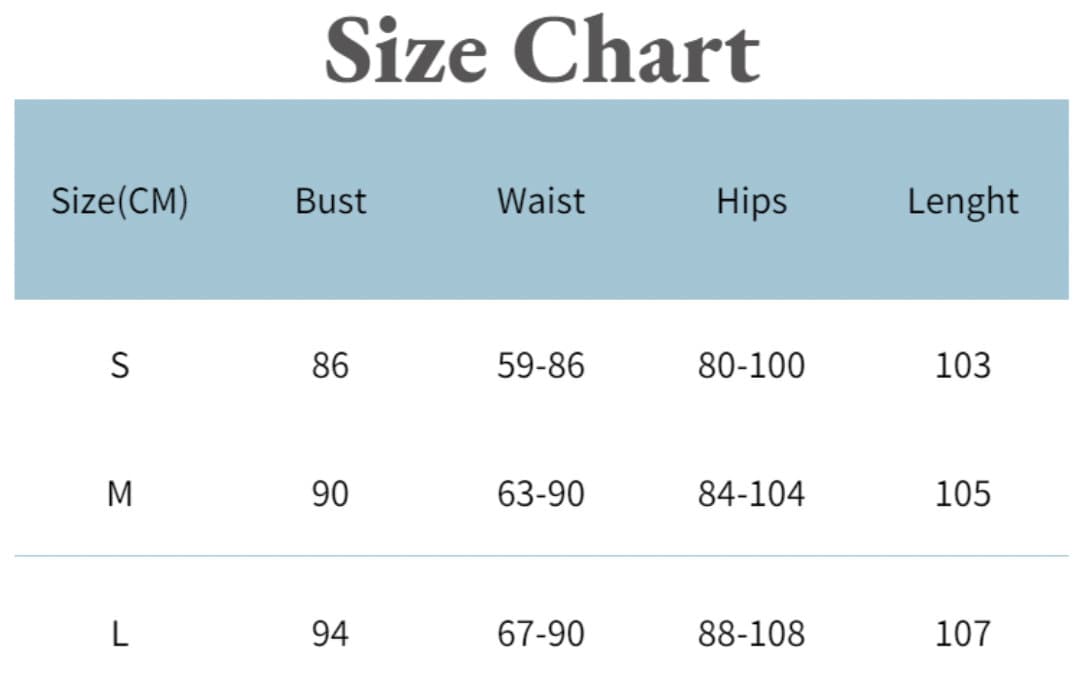Viewport: 1084px width, 688px height.
Task: Select the Size(CM) column header
Action: click(120, 202)
